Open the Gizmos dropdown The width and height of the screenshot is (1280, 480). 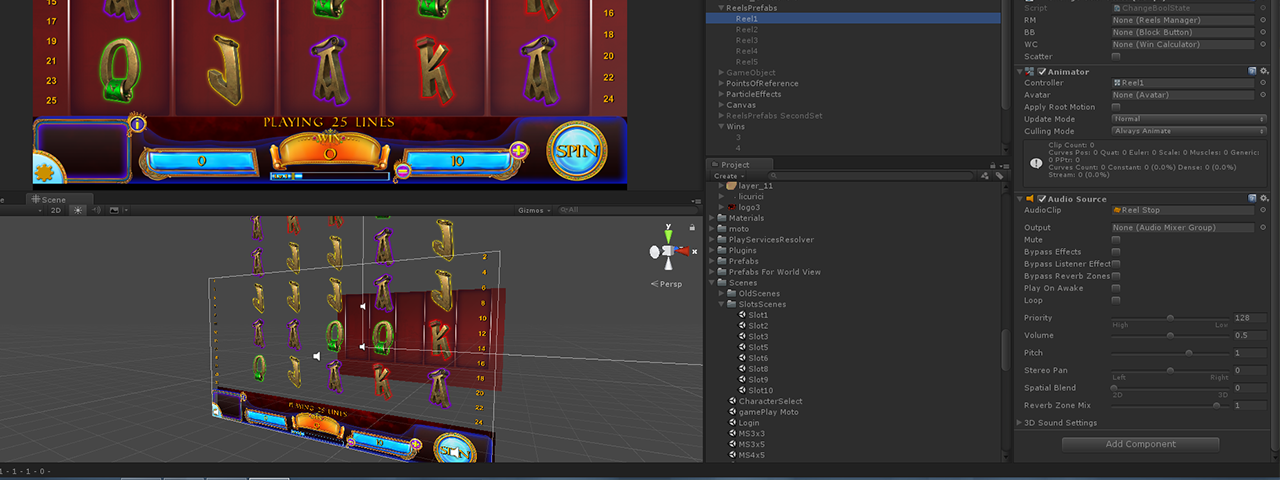point(533,210)
